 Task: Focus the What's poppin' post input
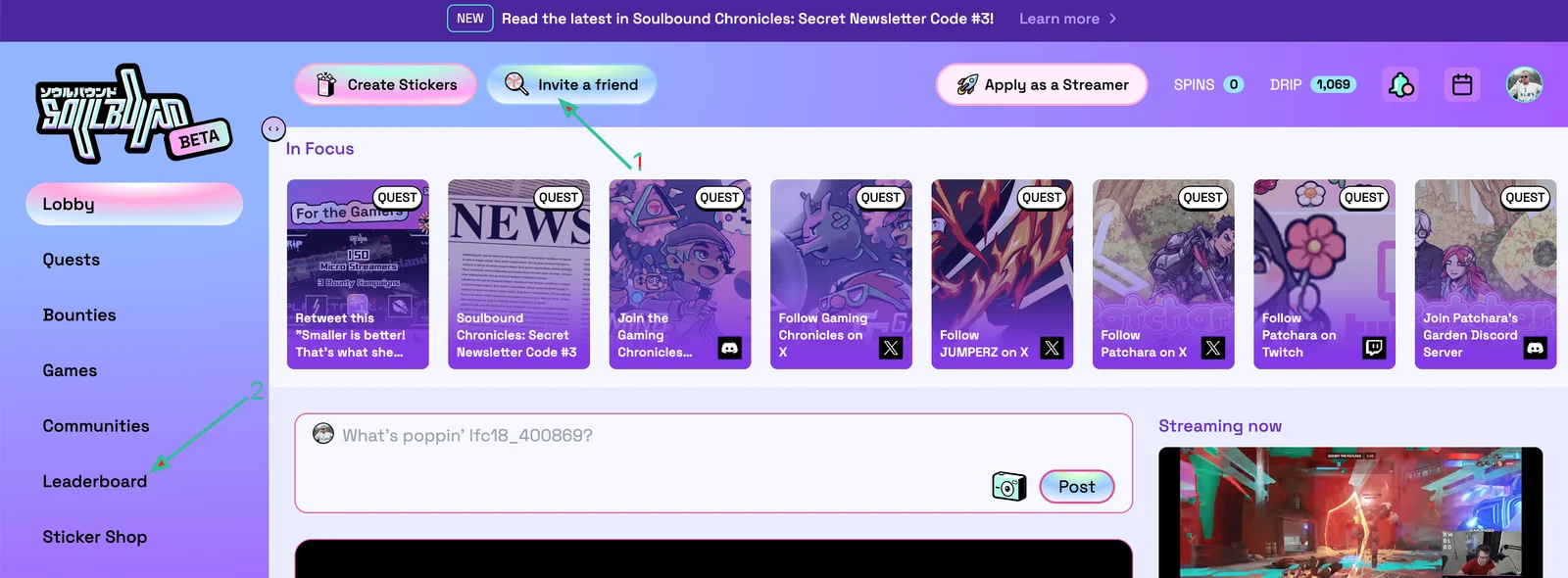713,463
